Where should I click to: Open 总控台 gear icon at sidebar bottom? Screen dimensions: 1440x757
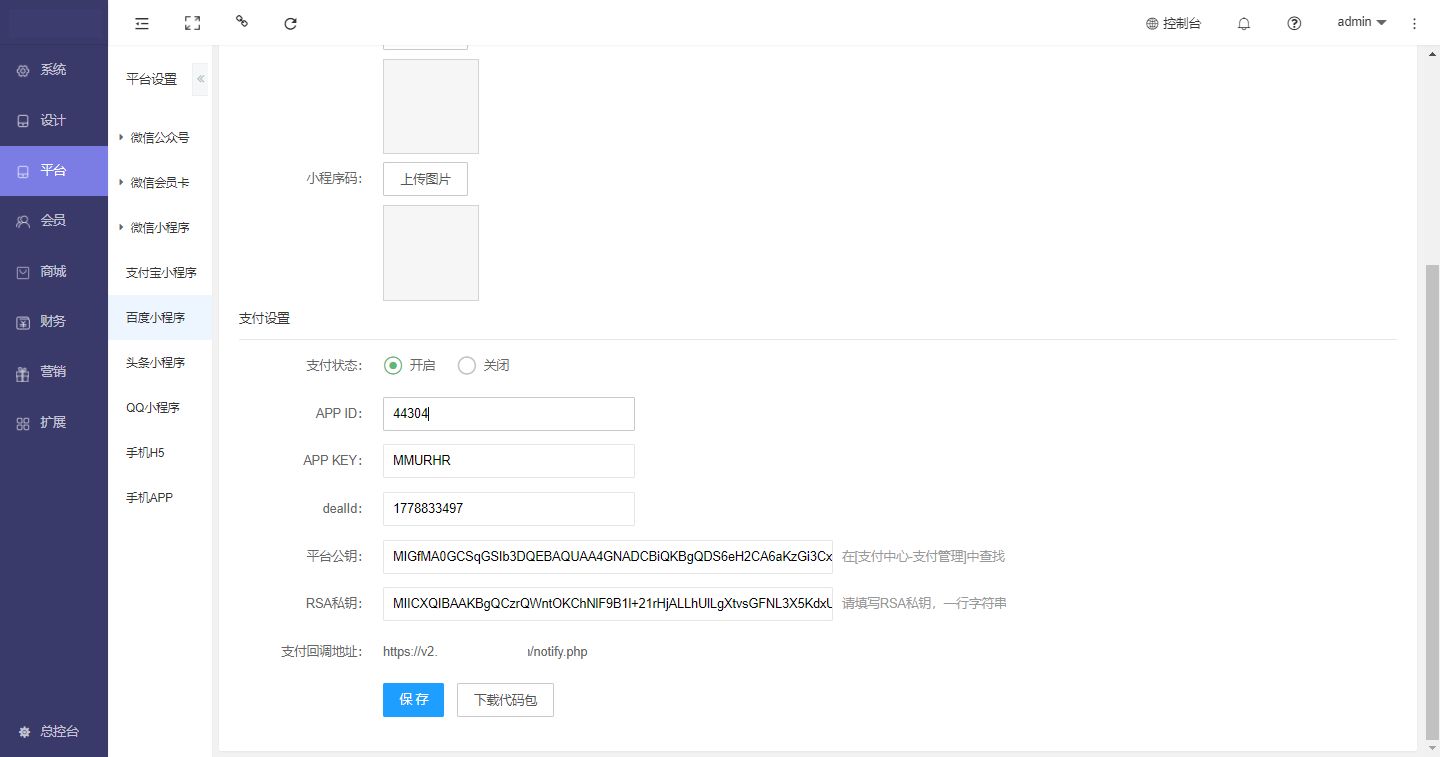click(x=25, y=731)
